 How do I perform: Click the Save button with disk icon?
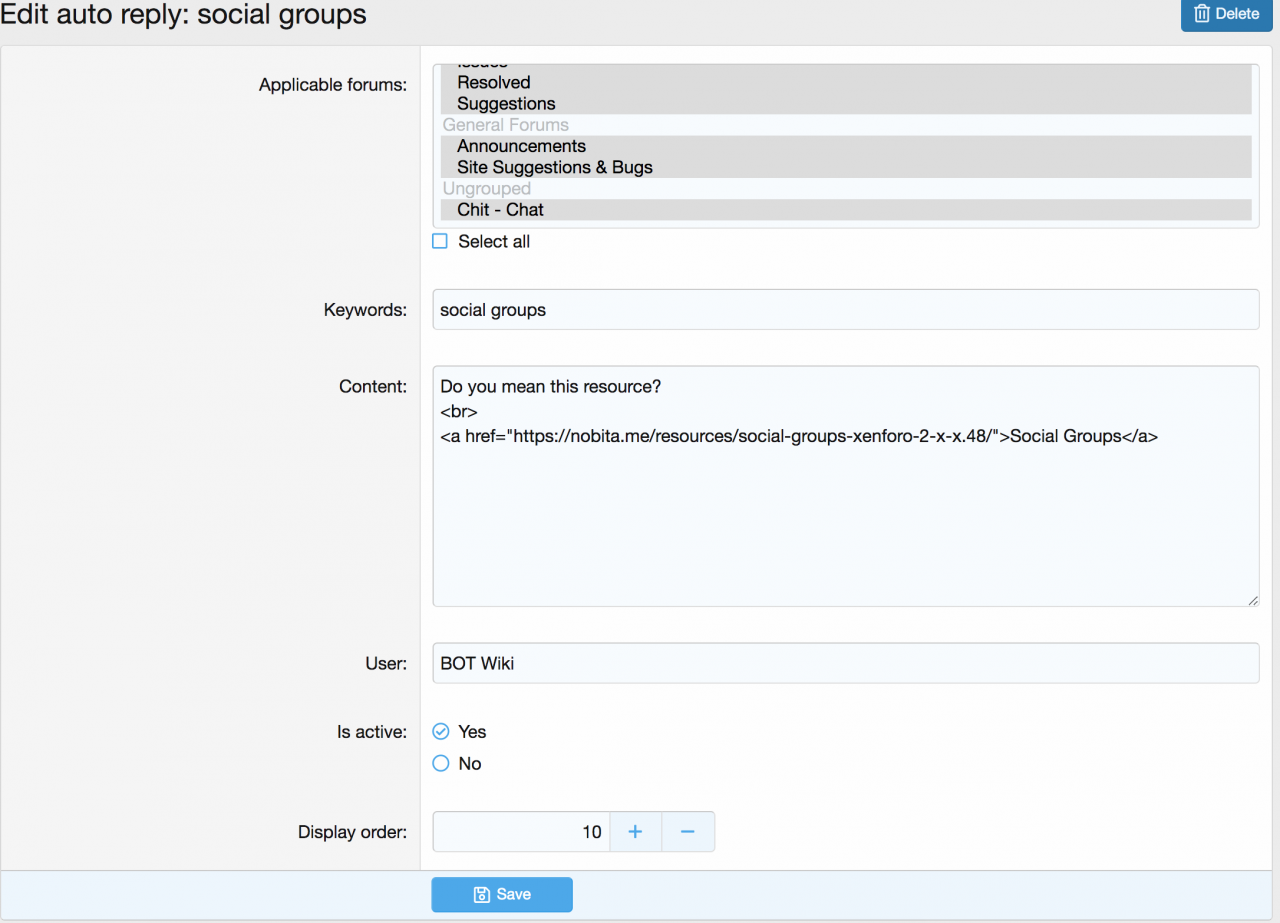[x=501, y=894]
